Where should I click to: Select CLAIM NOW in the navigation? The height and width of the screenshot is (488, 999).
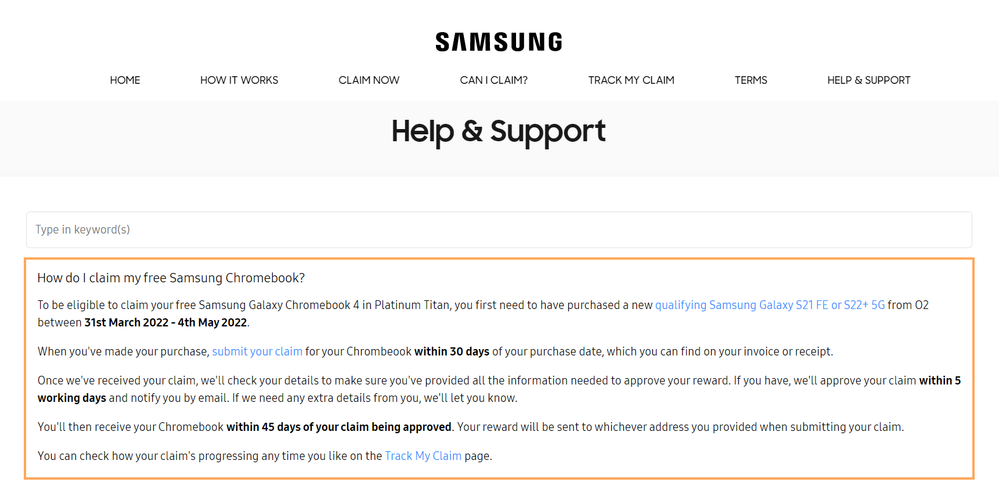[x=369, y=80]
